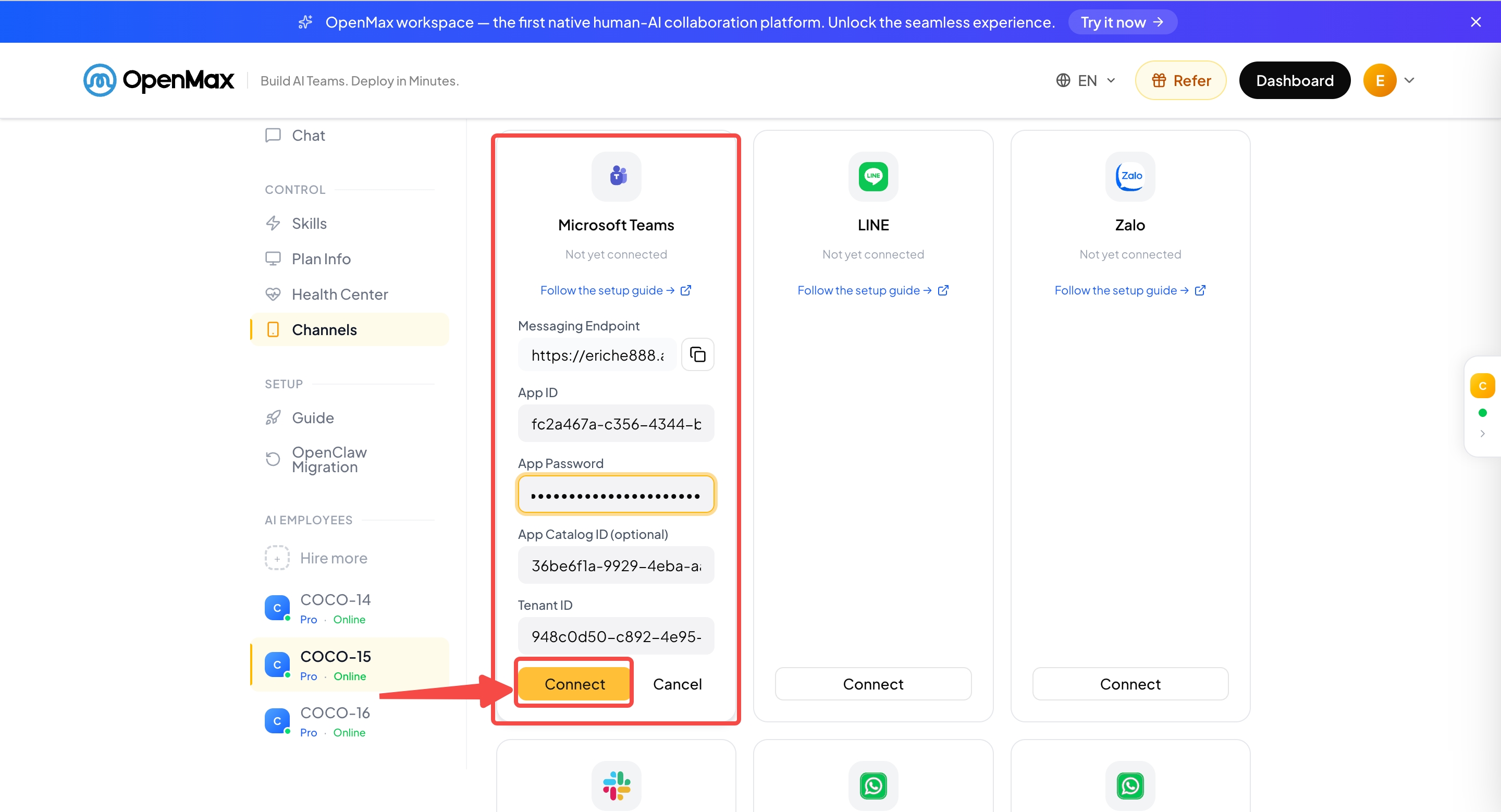Click the COCO-14 avatar icon

[277, 608]
